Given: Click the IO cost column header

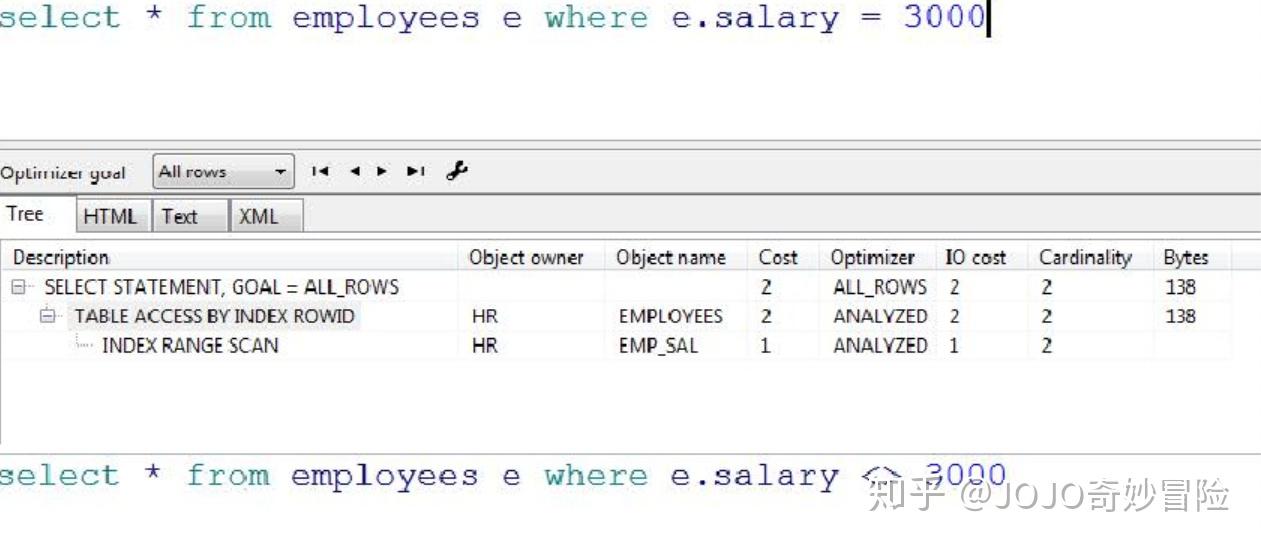Looking at the screenshot, I should pos(981,257).
